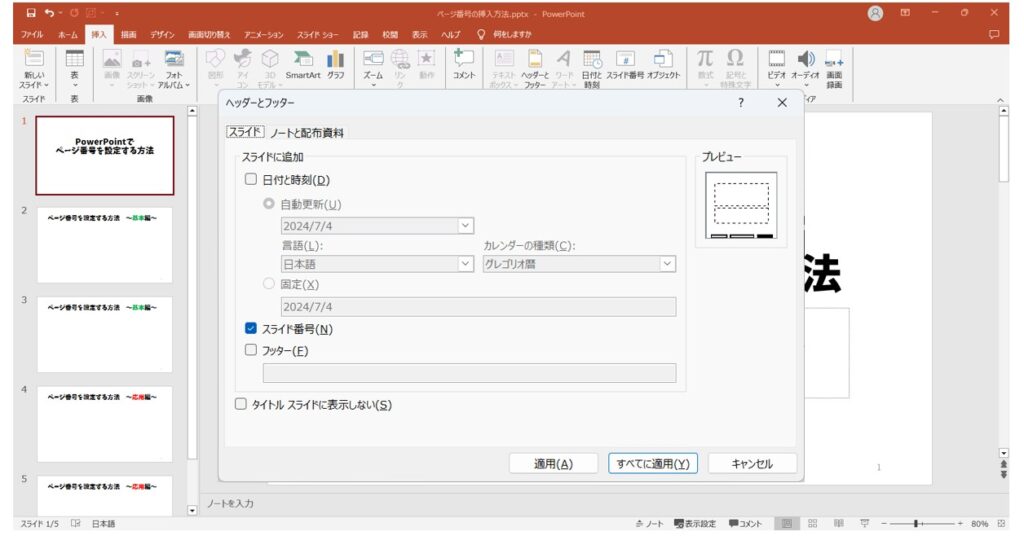Screen dimensions: 1024x536
Task: Click zoom in plus button
Action: (960, 524)
